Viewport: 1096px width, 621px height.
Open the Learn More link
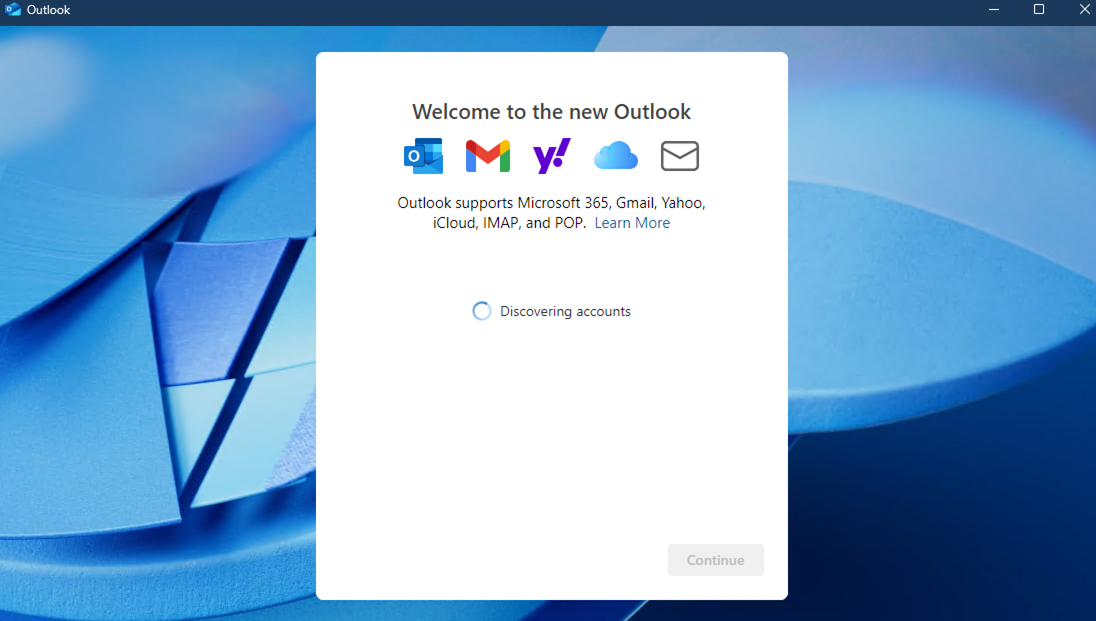[x=632, y=223]
